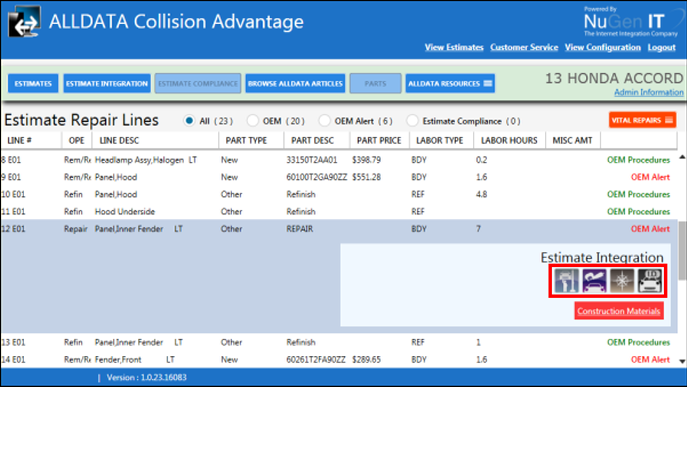Image resolution: width=687 pixels, height=458 pixels.
Task: Click the Logout link
Action: (x=661, y=48)
